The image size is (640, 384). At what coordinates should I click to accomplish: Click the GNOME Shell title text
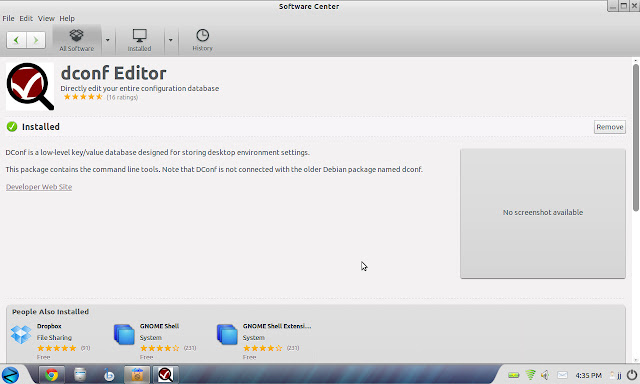click(x=159, y=326)
